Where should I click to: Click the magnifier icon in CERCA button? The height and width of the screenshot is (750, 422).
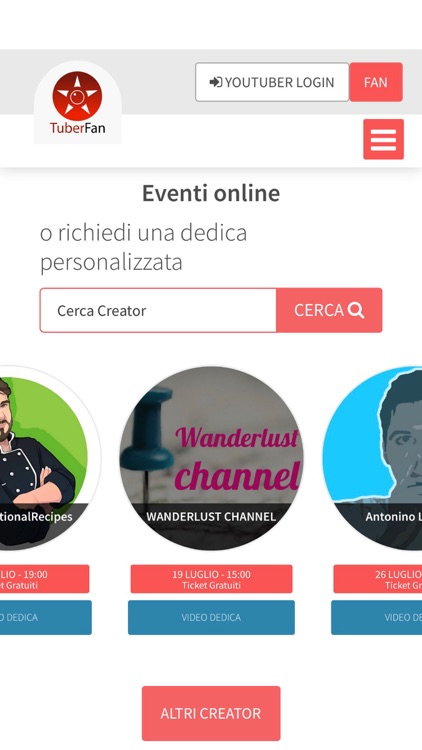click(x=355, y=310)
